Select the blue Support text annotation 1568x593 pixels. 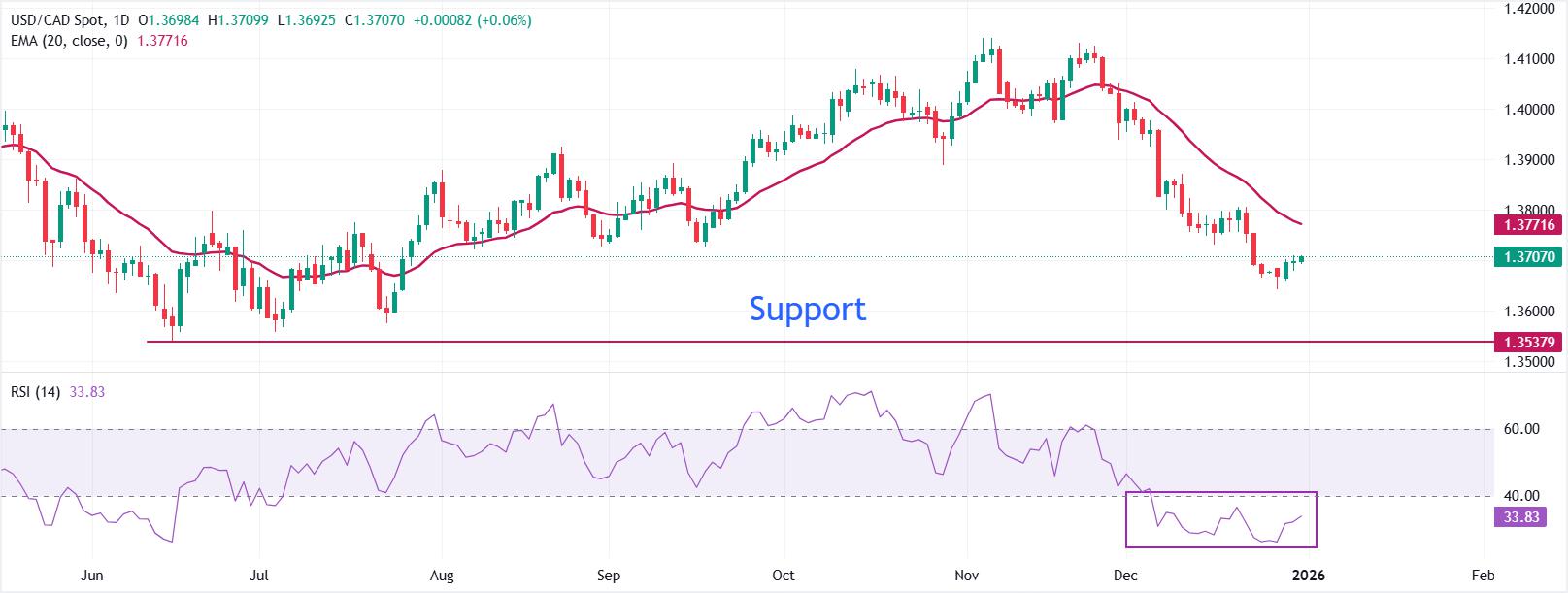[x=807, y=309]
